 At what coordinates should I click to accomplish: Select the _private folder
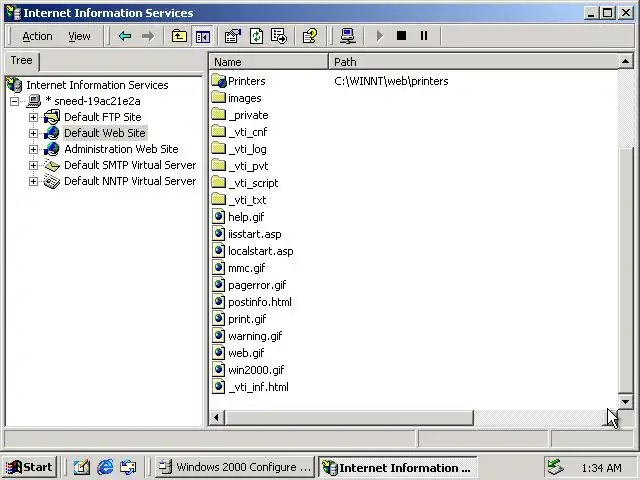248,115
